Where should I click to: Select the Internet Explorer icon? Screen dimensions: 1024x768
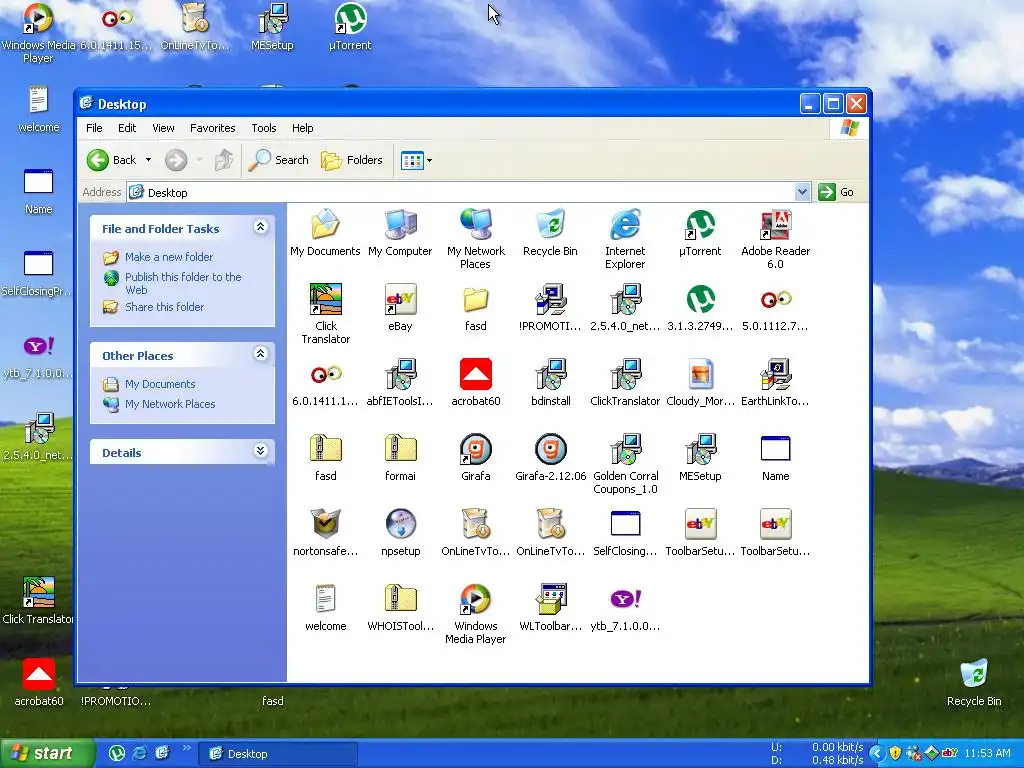(625, 225)
